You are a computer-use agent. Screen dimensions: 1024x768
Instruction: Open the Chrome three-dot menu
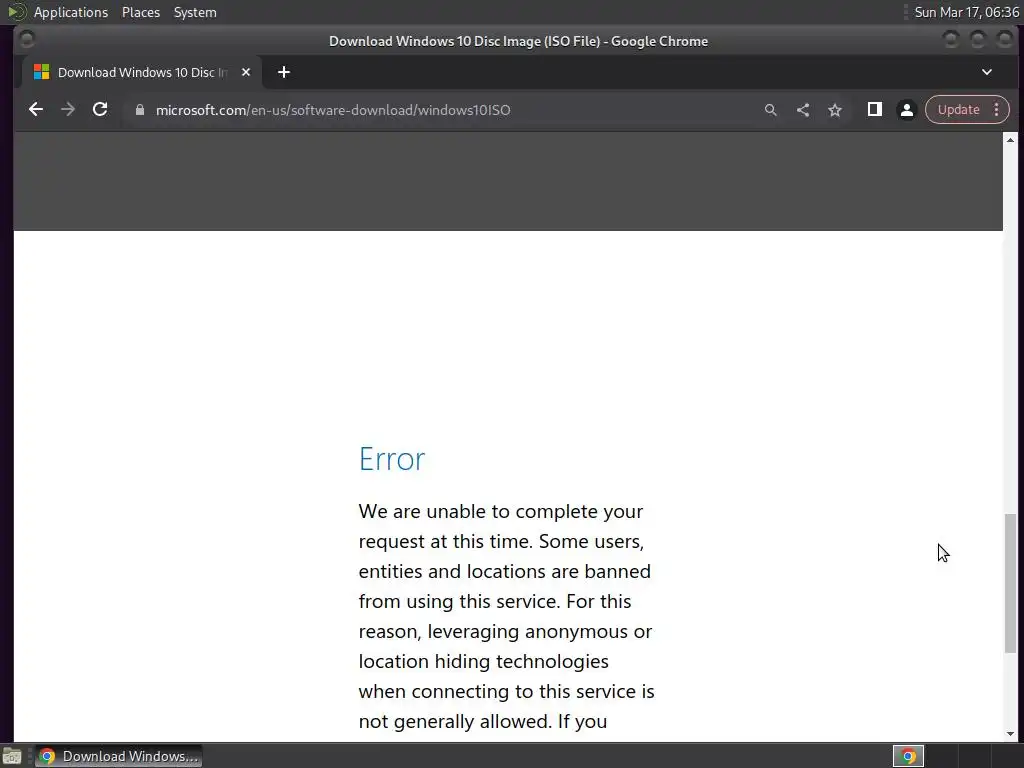(x=997, y=110)
